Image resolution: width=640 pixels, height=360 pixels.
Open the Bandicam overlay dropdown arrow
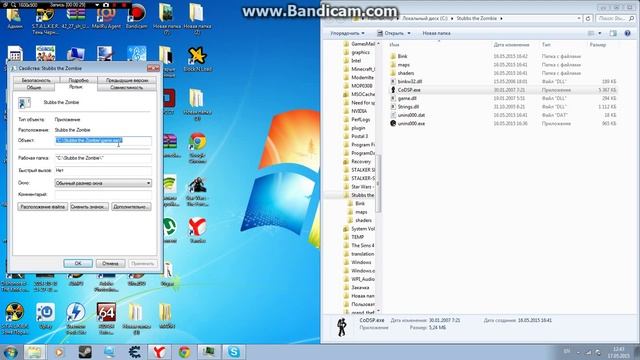(97, 4)
